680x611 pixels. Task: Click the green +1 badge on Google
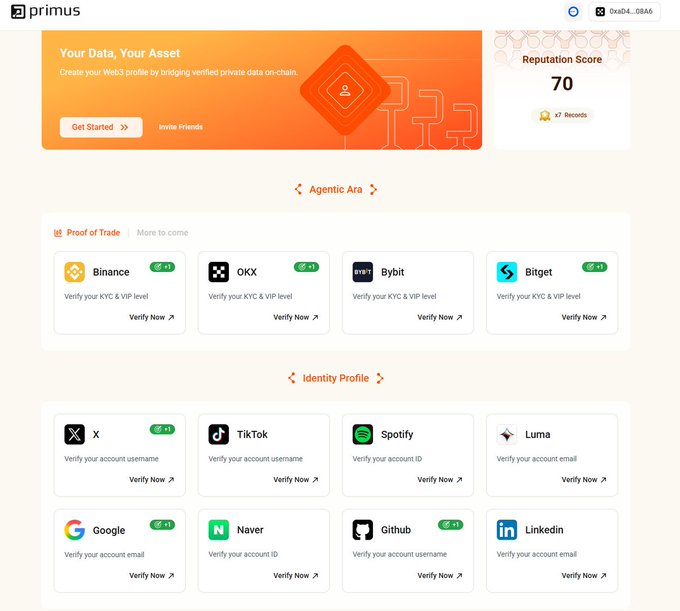(x=162, y=525)
